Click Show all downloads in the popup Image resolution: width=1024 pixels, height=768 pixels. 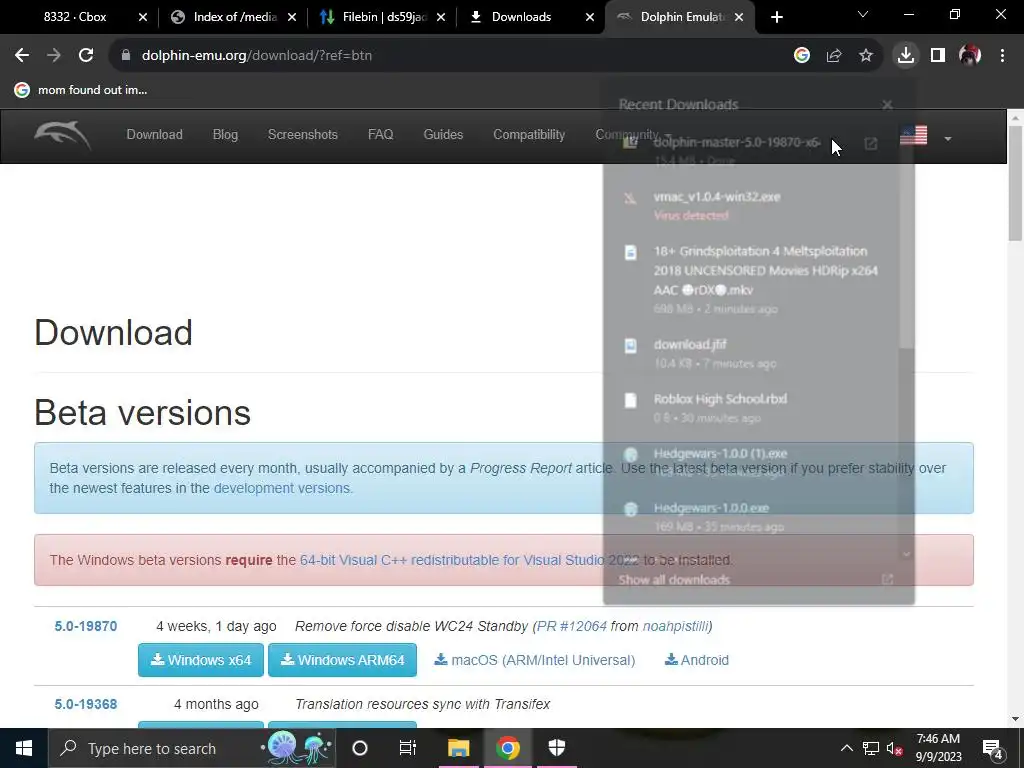pos(674,580)
